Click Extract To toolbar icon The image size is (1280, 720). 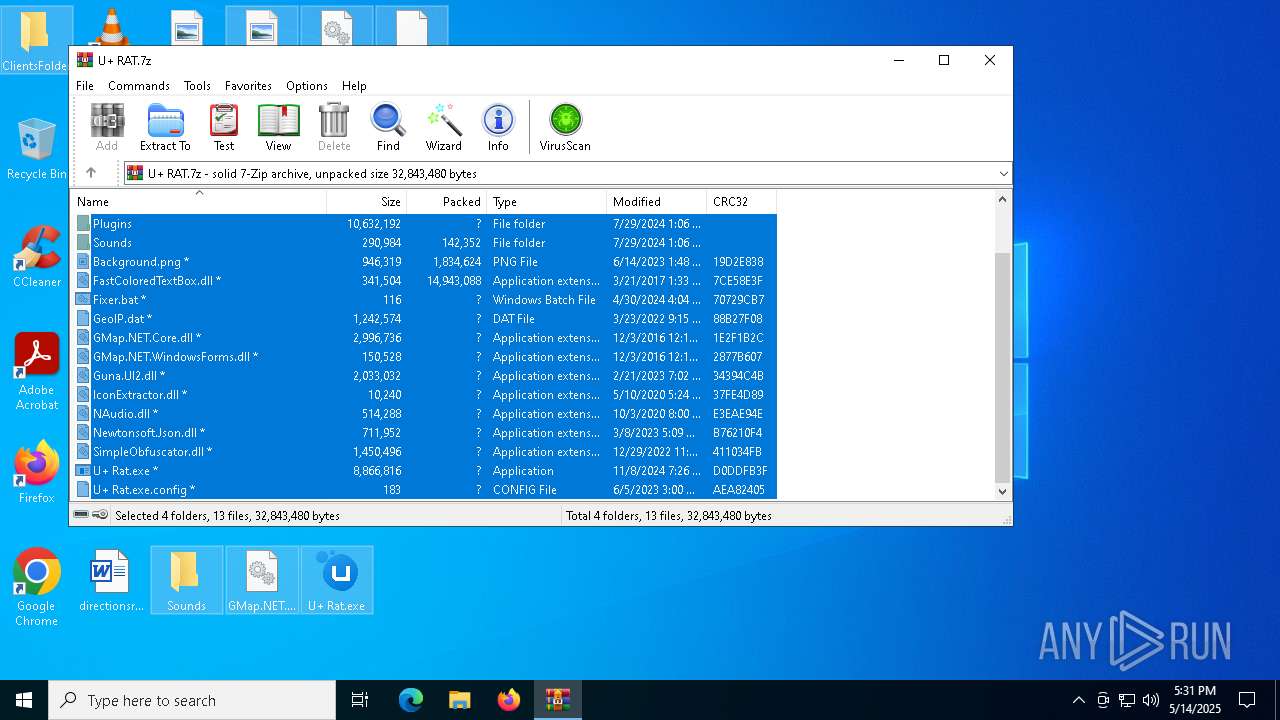click(x=165, y=127)
